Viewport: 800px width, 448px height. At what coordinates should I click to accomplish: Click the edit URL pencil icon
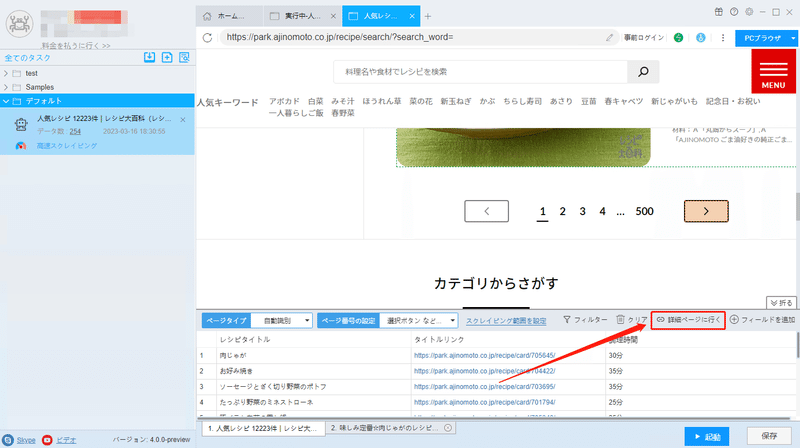point(609,37)
